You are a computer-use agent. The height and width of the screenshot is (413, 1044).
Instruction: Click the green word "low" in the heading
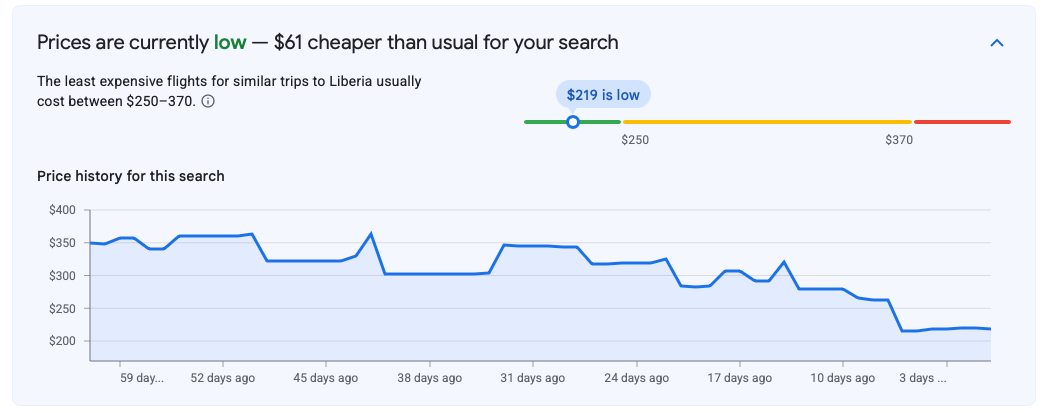(230, 43)
